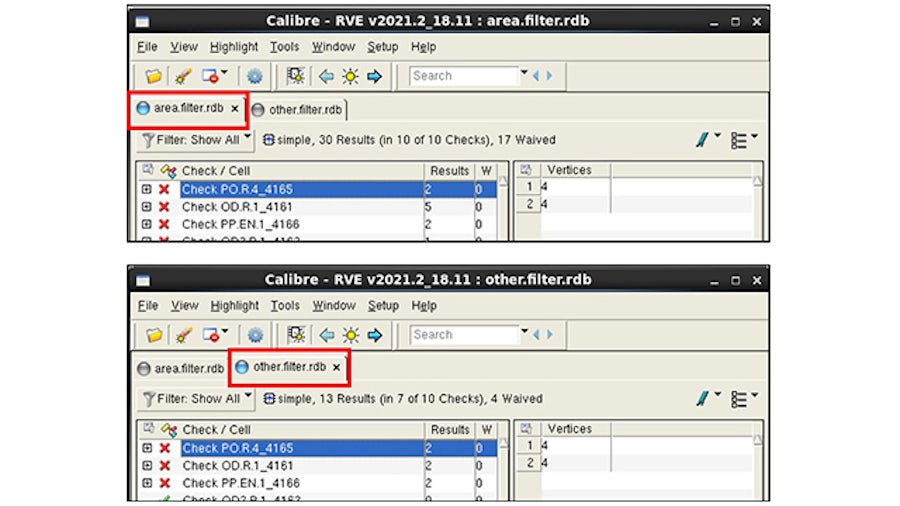Go to previous result arrow, other.filter.rdb window
This screenshot has height=506, width=900.
pyautogui.click(x=327, y=335)
